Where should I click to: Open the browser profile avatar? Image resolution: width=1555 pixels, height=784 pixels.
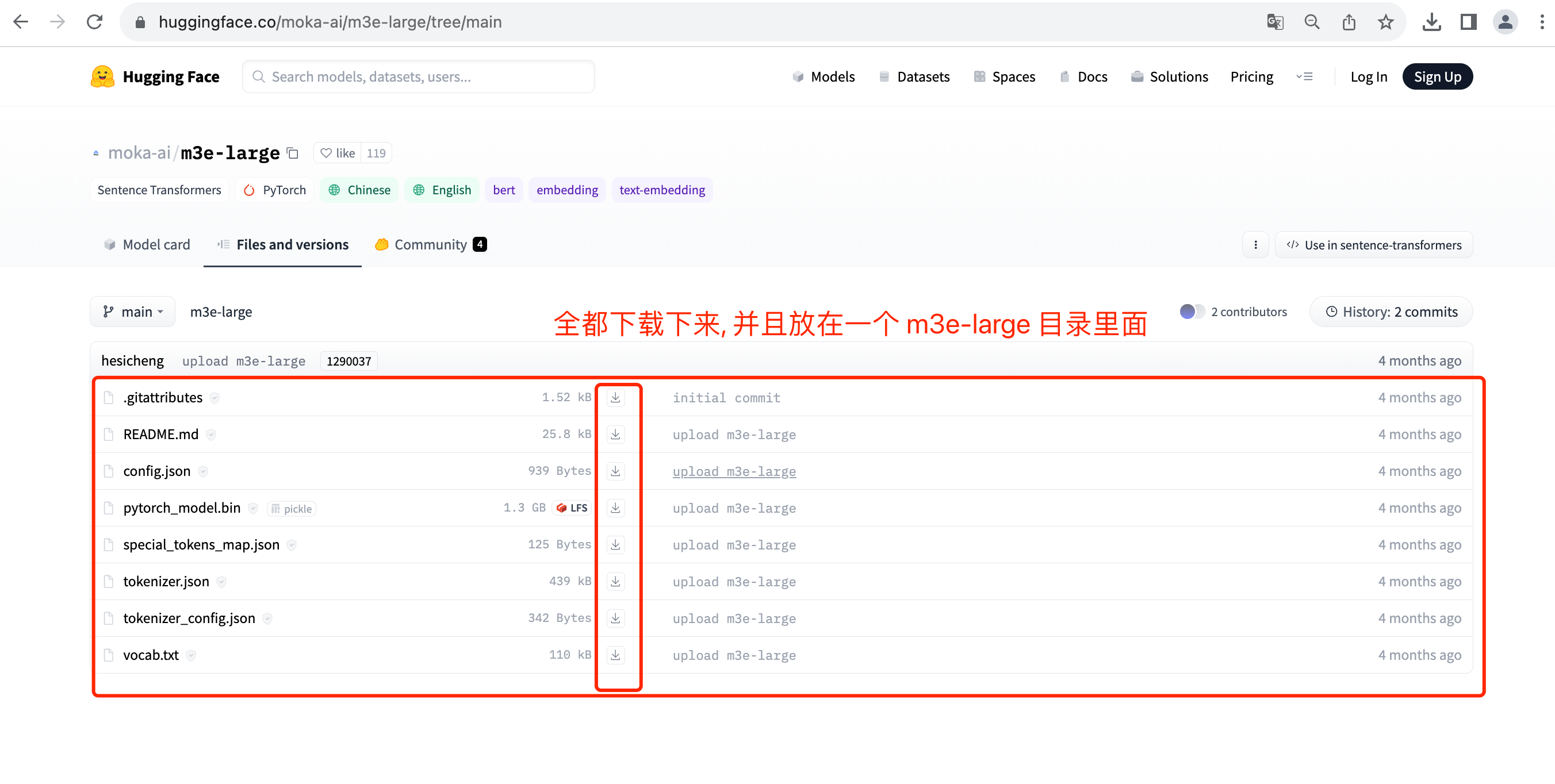1505,22
